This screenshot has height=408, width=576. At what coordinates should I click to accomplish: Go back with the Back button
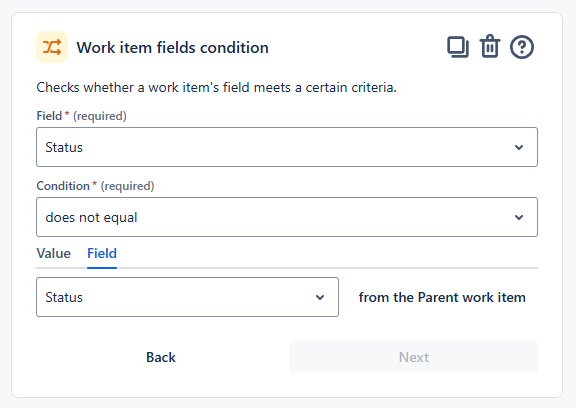click(x=161, y=357)
